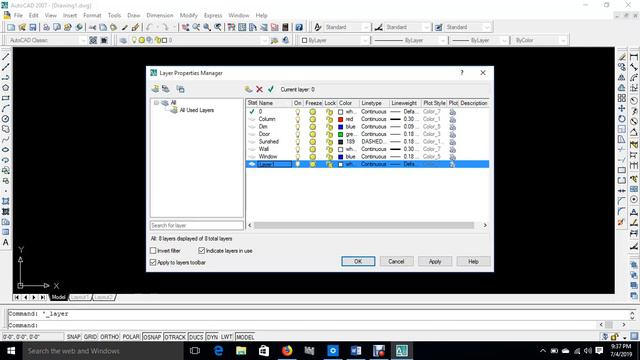Viewport: 640px width, 360px height.
Task: Collapse the All filter tree node
Action: pos(156,103)
